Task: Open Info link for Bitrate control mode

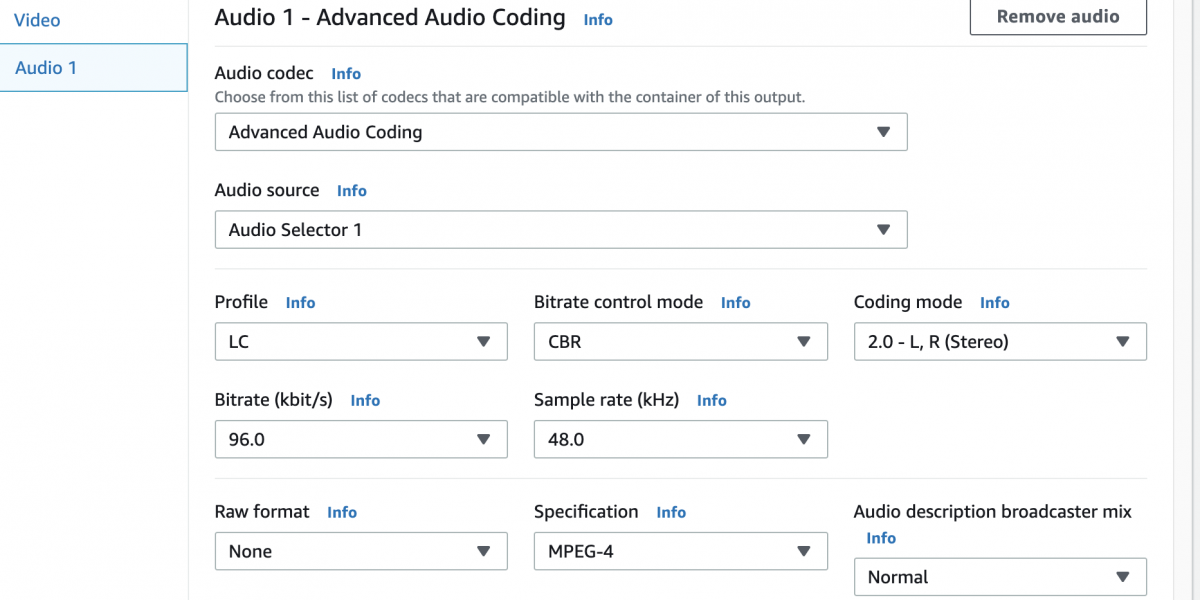Action: [735, 303]
